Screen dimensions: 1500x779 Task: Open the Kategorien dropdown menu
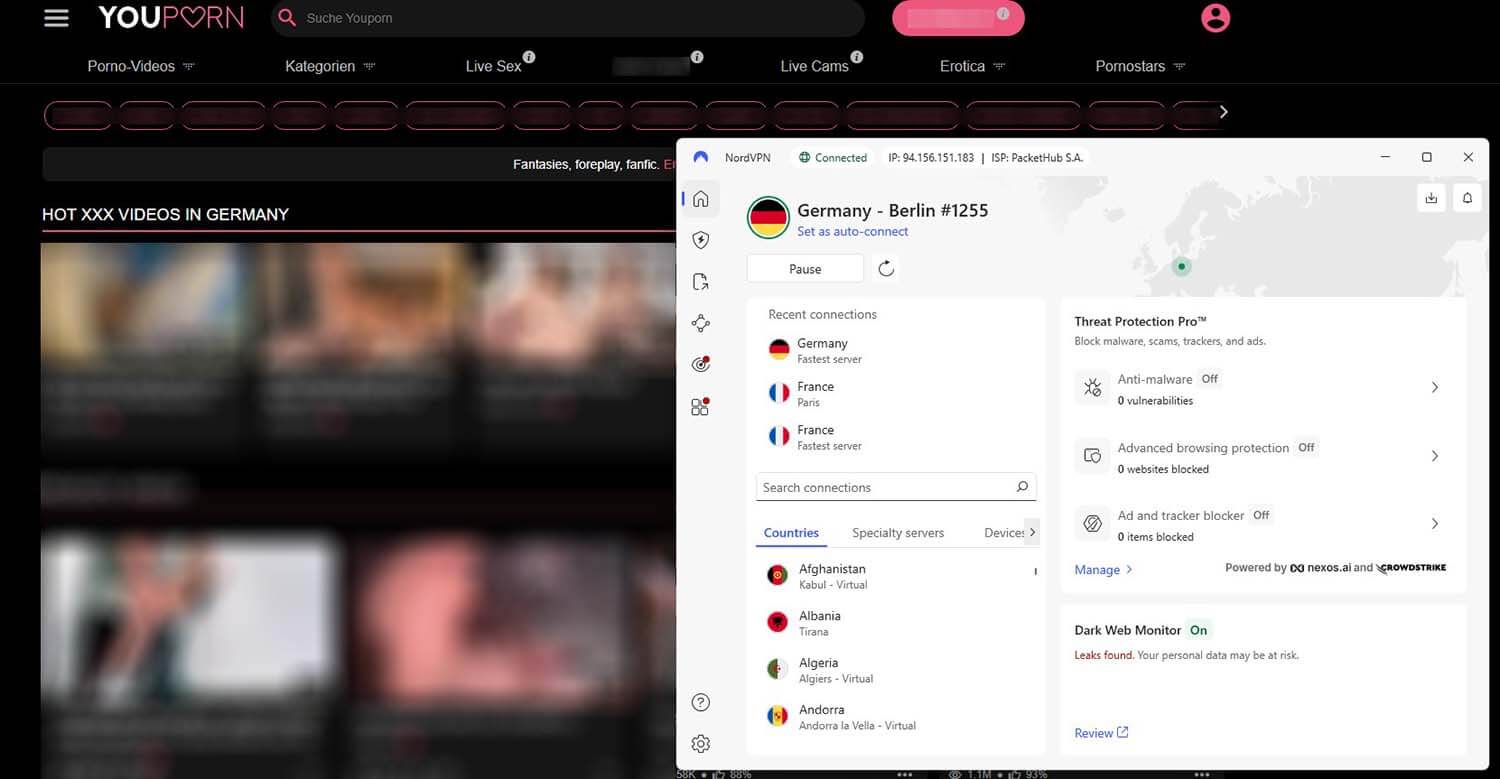[x=330, y=66]
